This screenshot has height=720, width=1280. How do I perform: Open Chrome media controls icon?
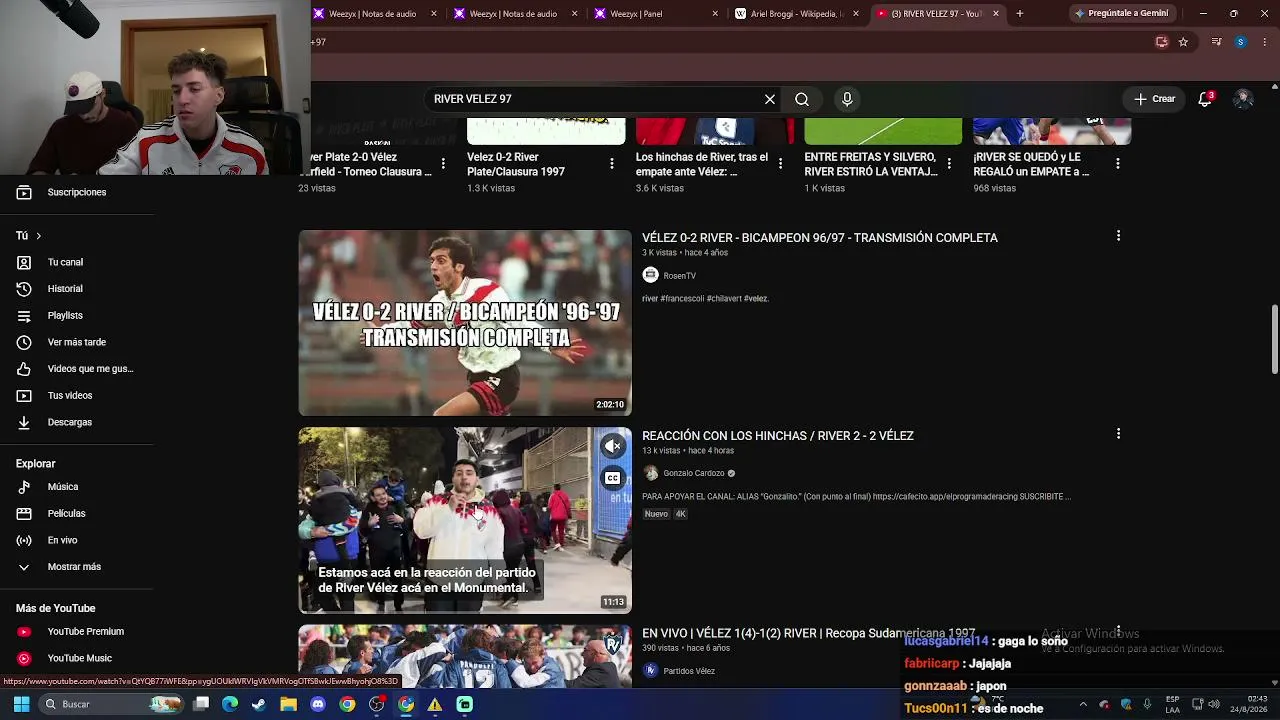tap(1216, 42)
